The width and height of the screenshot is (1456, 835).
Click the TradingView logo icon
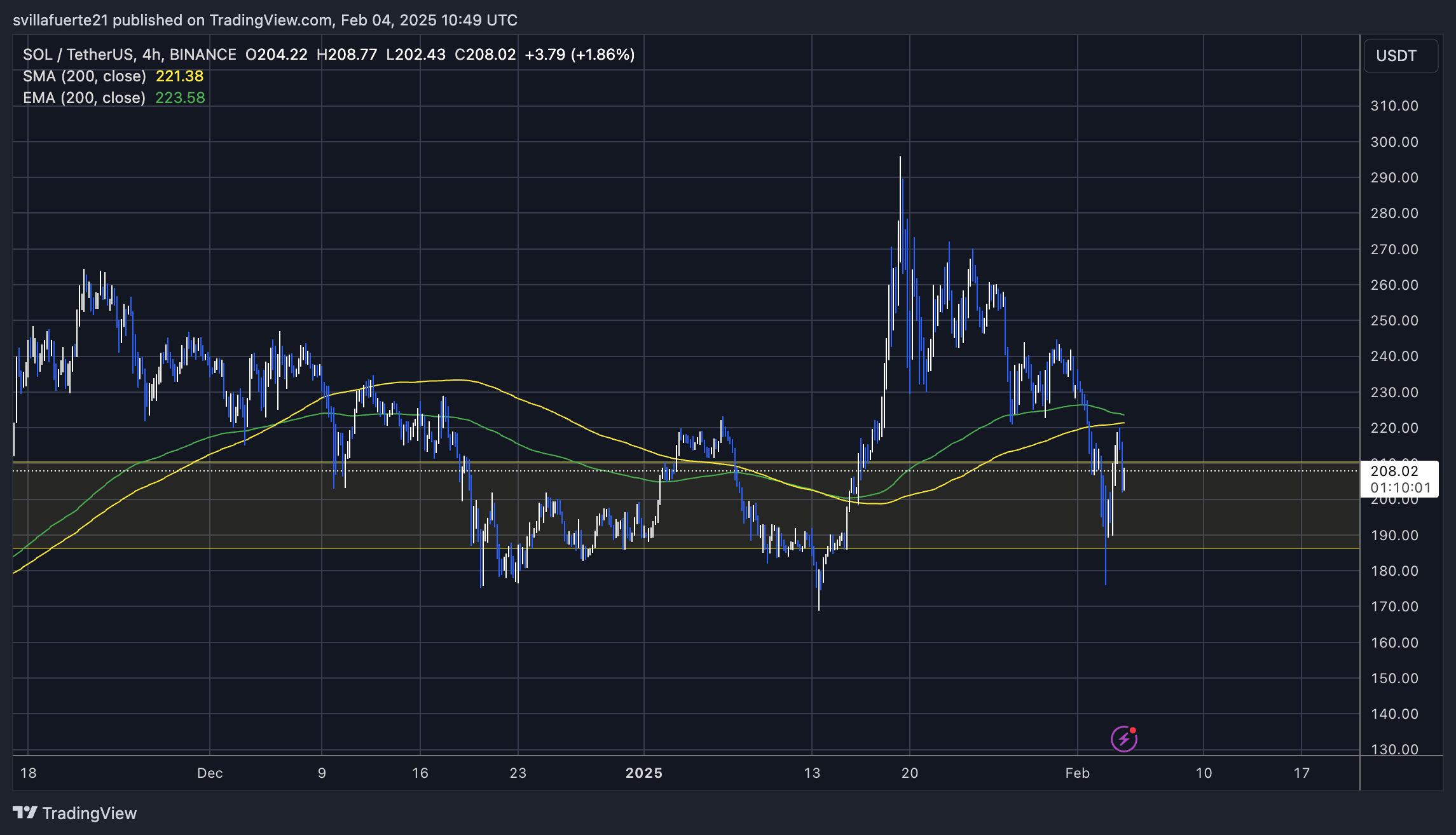[x=25, y=813]
